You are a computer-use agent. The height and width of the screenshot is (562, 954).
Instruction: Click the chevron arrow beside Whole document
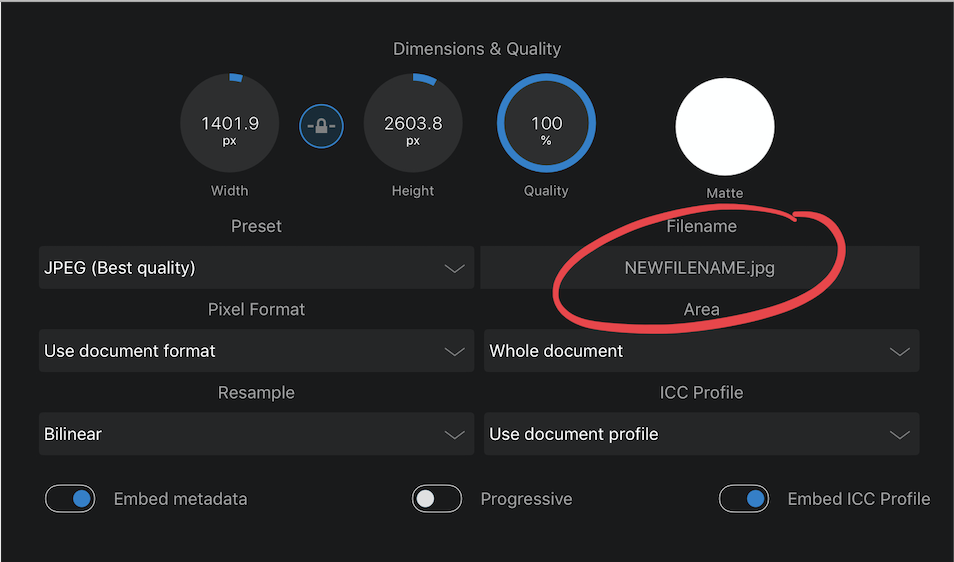tap(899, 352)
